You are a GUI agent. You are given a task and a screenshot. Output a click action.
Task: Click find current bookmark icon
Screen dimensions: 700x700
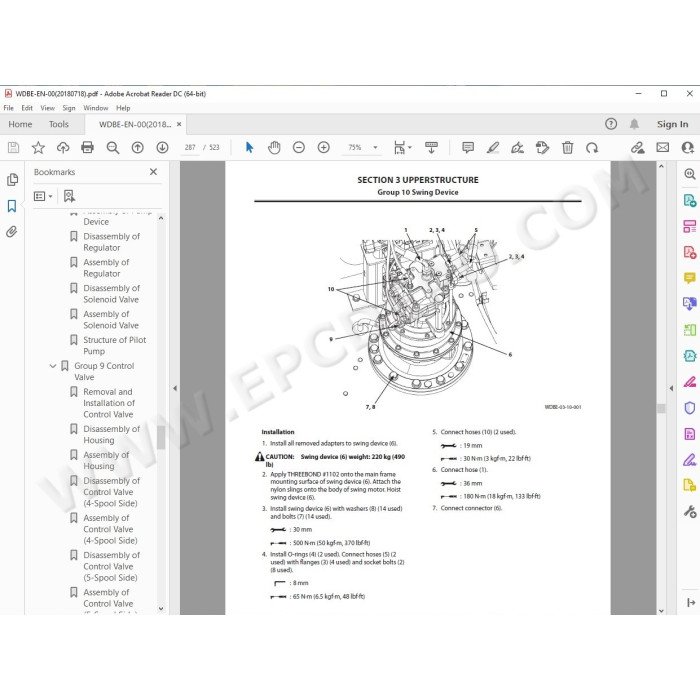click(69, 196)
